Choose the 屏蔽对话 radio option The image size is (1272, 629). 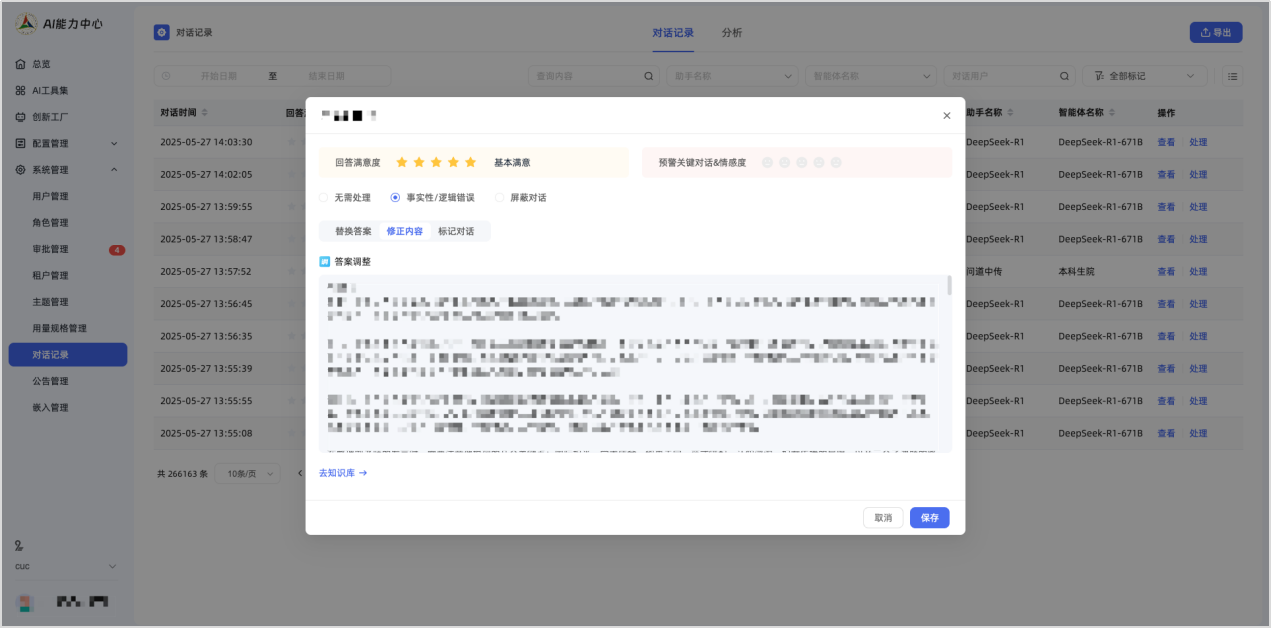(500, 198)
